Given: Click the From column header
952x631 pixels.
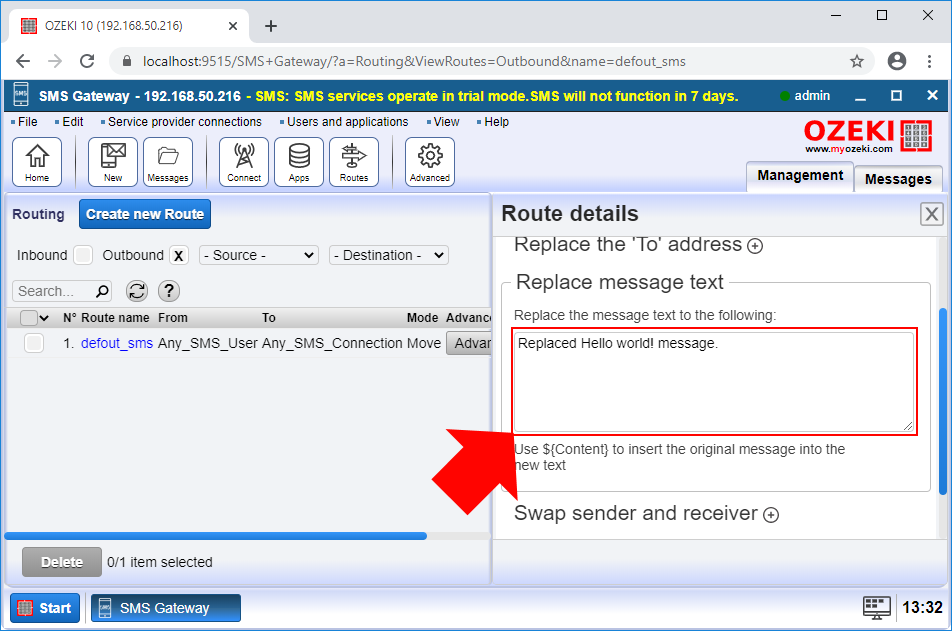Looking at the screenshot, I should click(173, 318).
